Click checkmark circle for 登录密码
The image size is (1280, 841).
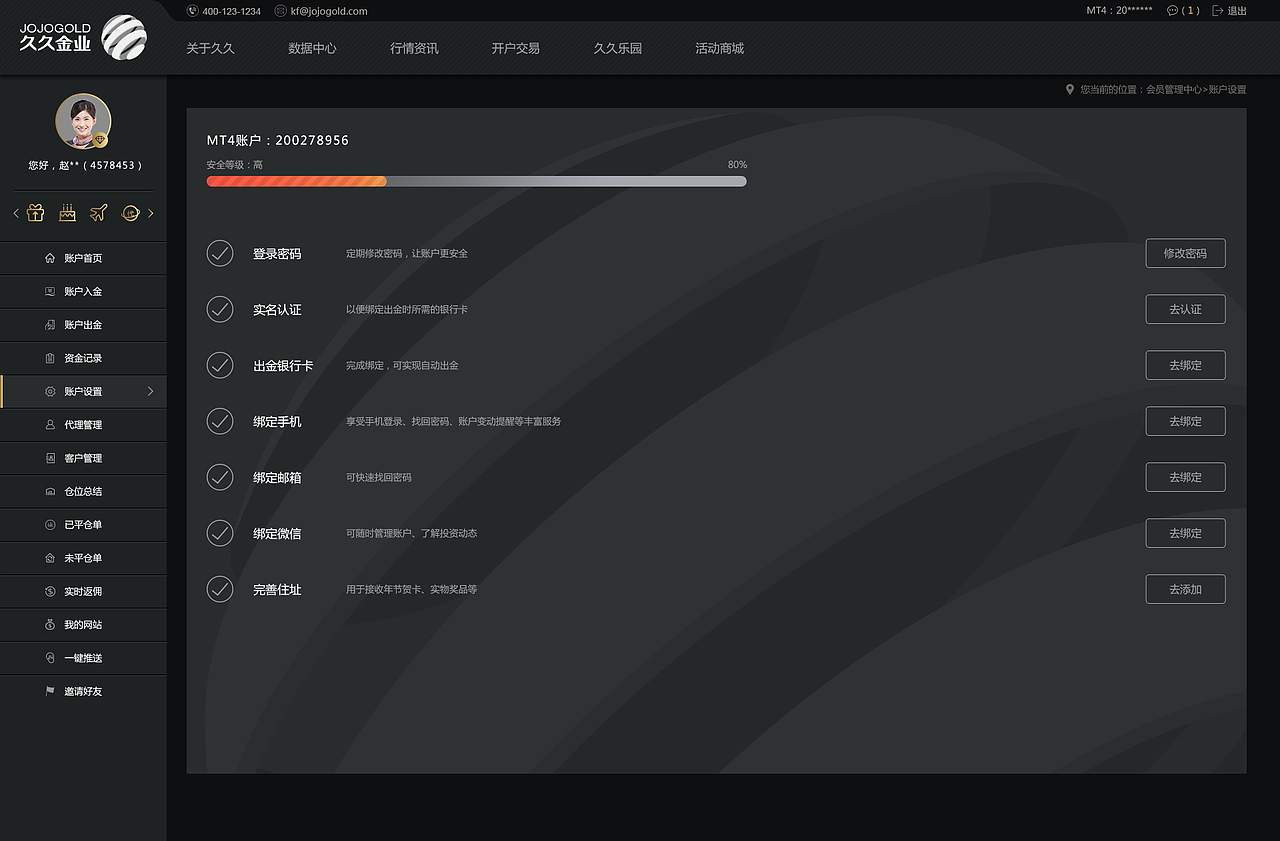(x=220, y=253)
